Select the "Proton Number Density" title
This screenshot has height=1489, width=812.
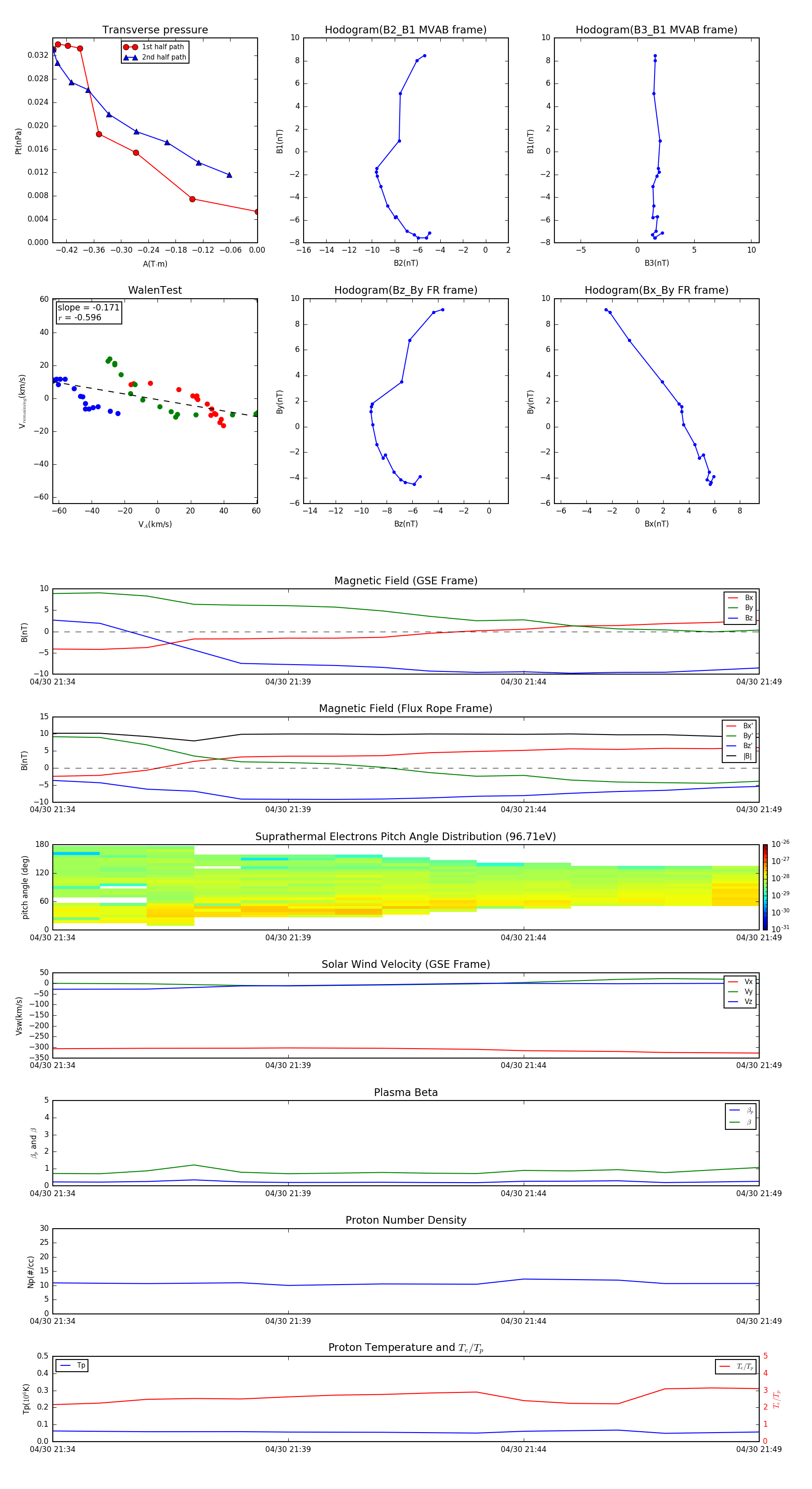[x=406, y=1220]
